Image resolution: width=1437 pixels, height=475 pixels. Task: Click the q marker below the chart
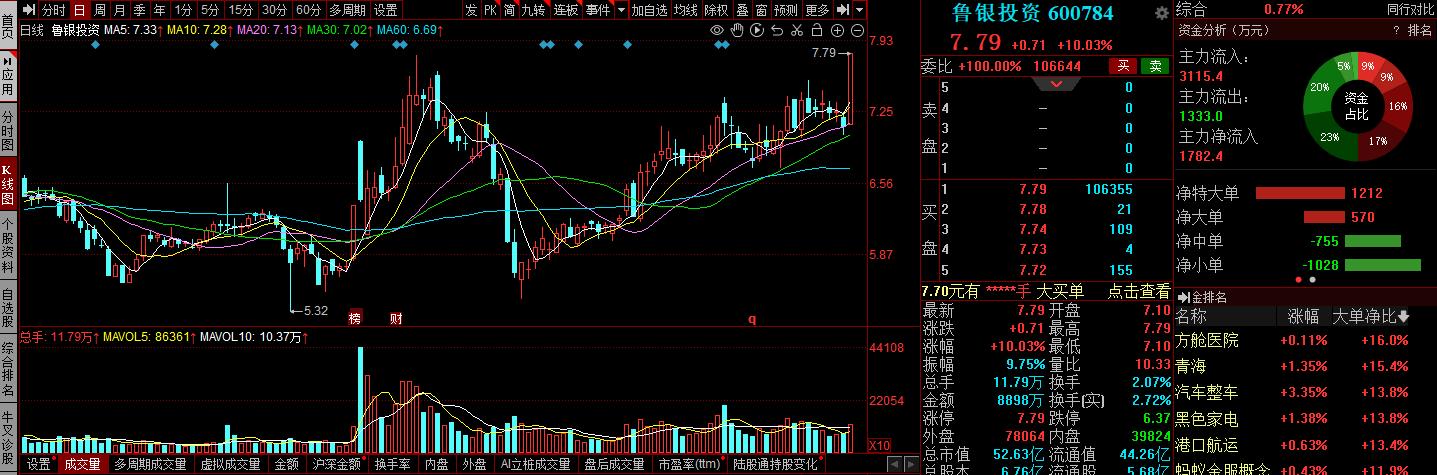752,319
